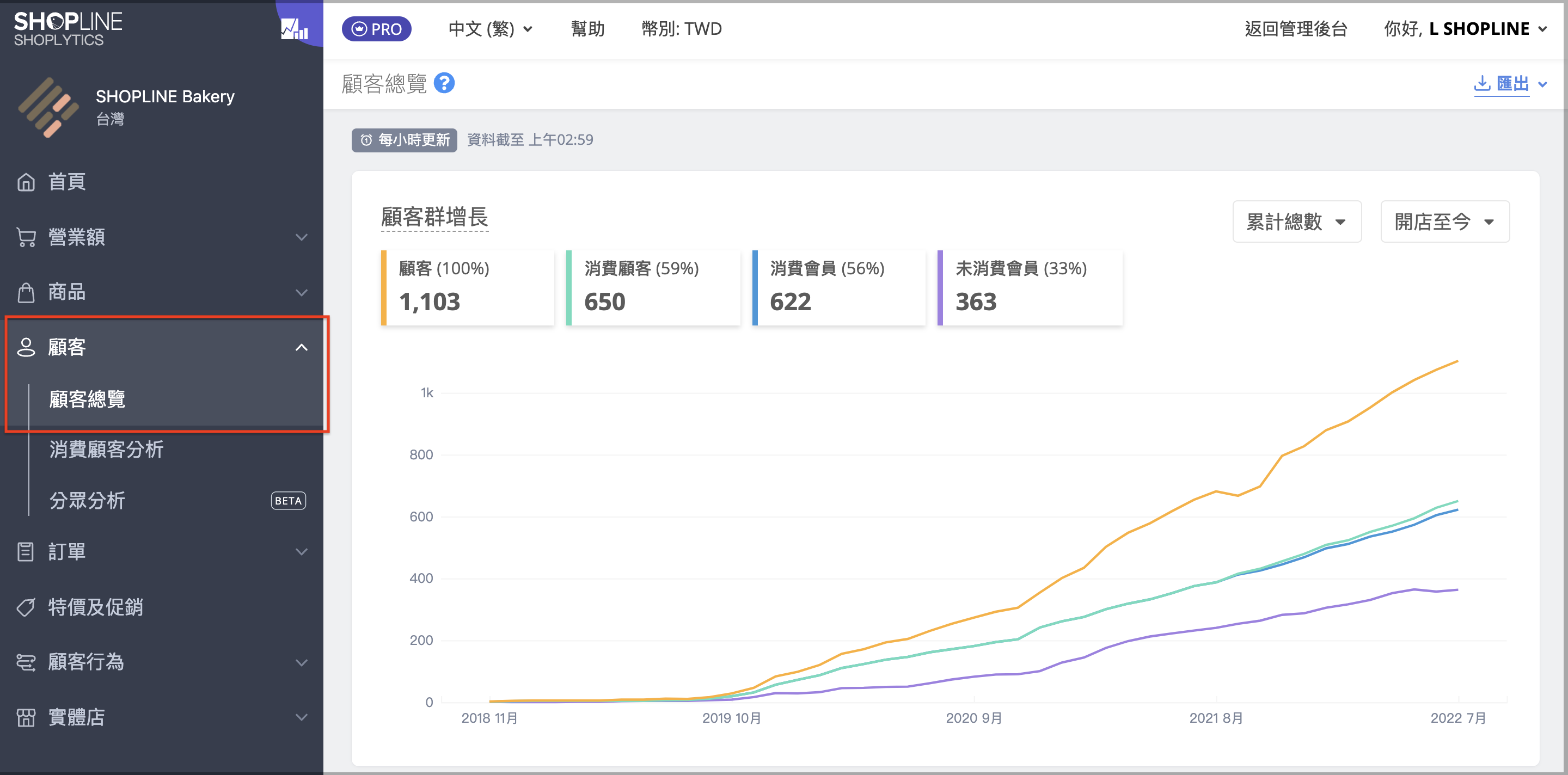Click 返回管理後台 link

point(1296,29)
